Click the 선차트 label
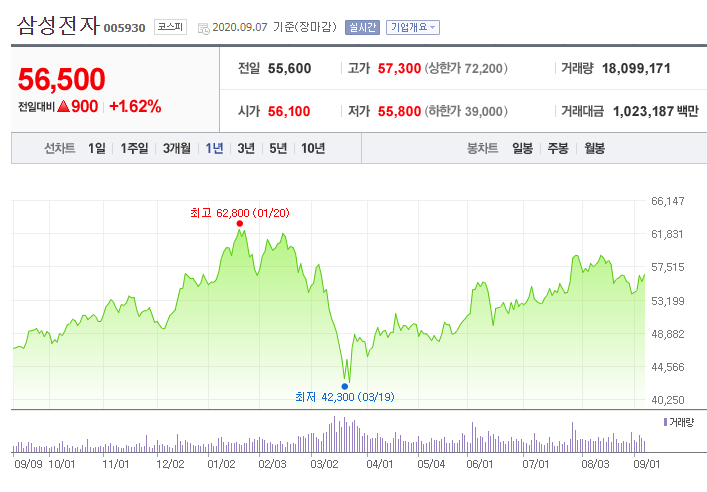 [60, 148]
